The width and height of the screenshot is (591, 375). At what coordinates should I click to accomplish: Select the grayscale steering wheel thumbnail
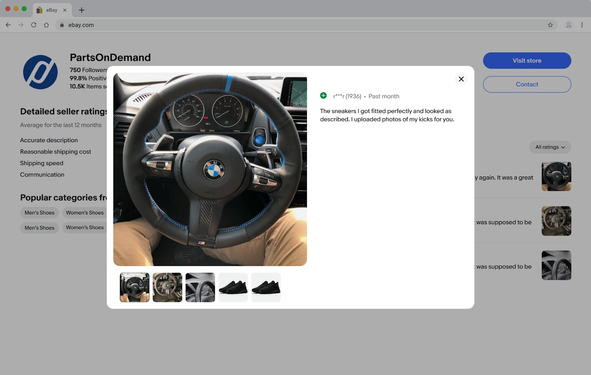200,287
